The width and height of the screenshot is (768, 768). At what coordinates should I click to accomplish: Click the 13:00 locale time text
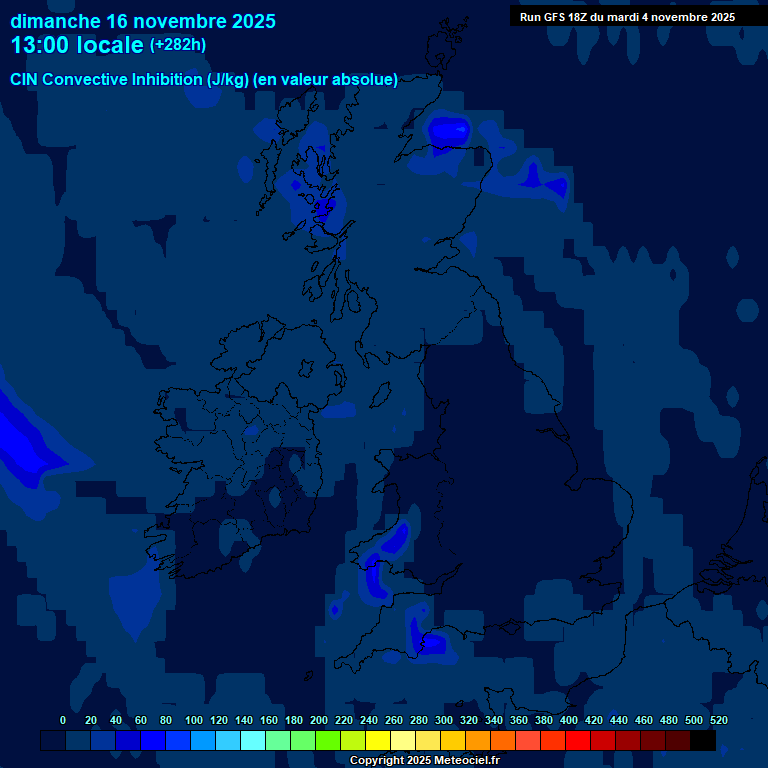pos(77,45)
